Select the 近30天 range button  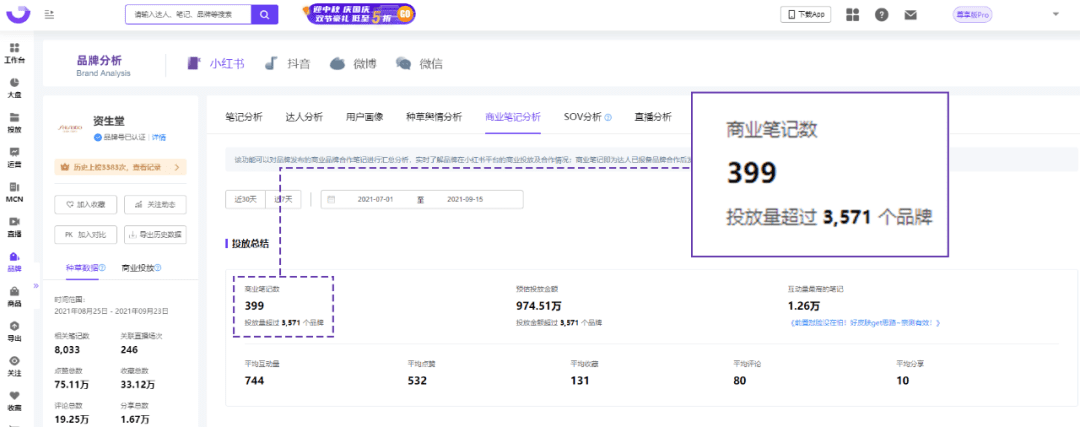[x=245, y=200]
